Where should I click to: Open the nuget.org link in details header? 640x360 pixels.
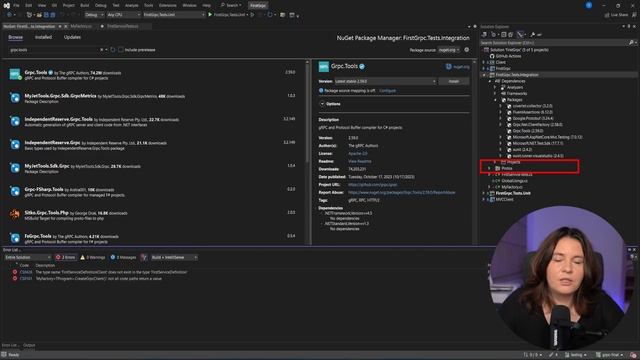pyautogui.click(x=458, y=67)
